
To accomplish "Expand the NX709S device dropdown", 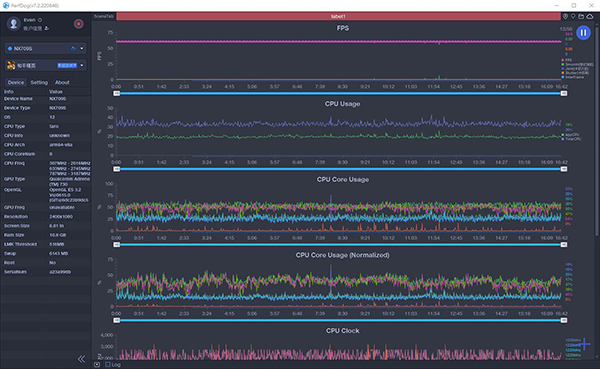I will pos(82,49).
